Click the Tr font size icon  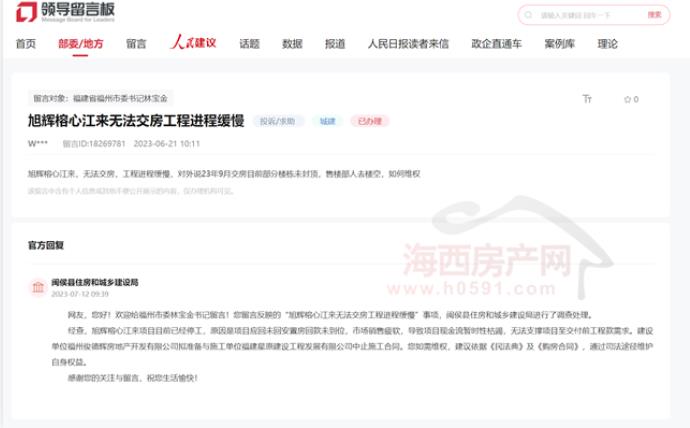pos(587,99)
